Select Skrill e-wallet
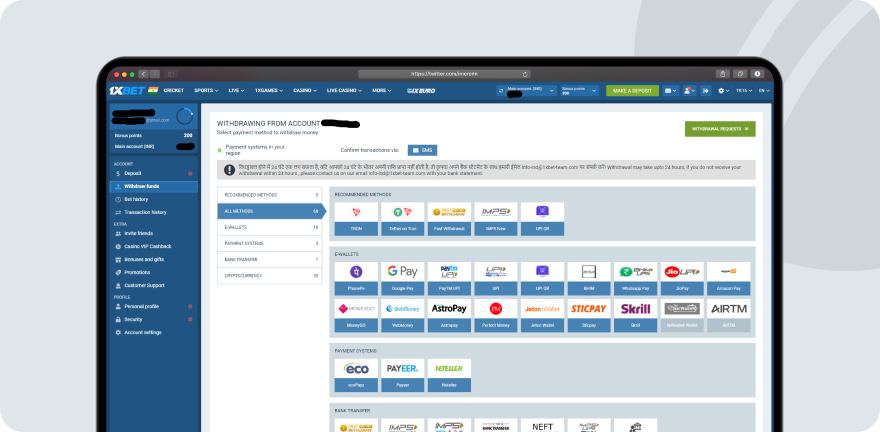880x432 pixels. click(635, 315)
